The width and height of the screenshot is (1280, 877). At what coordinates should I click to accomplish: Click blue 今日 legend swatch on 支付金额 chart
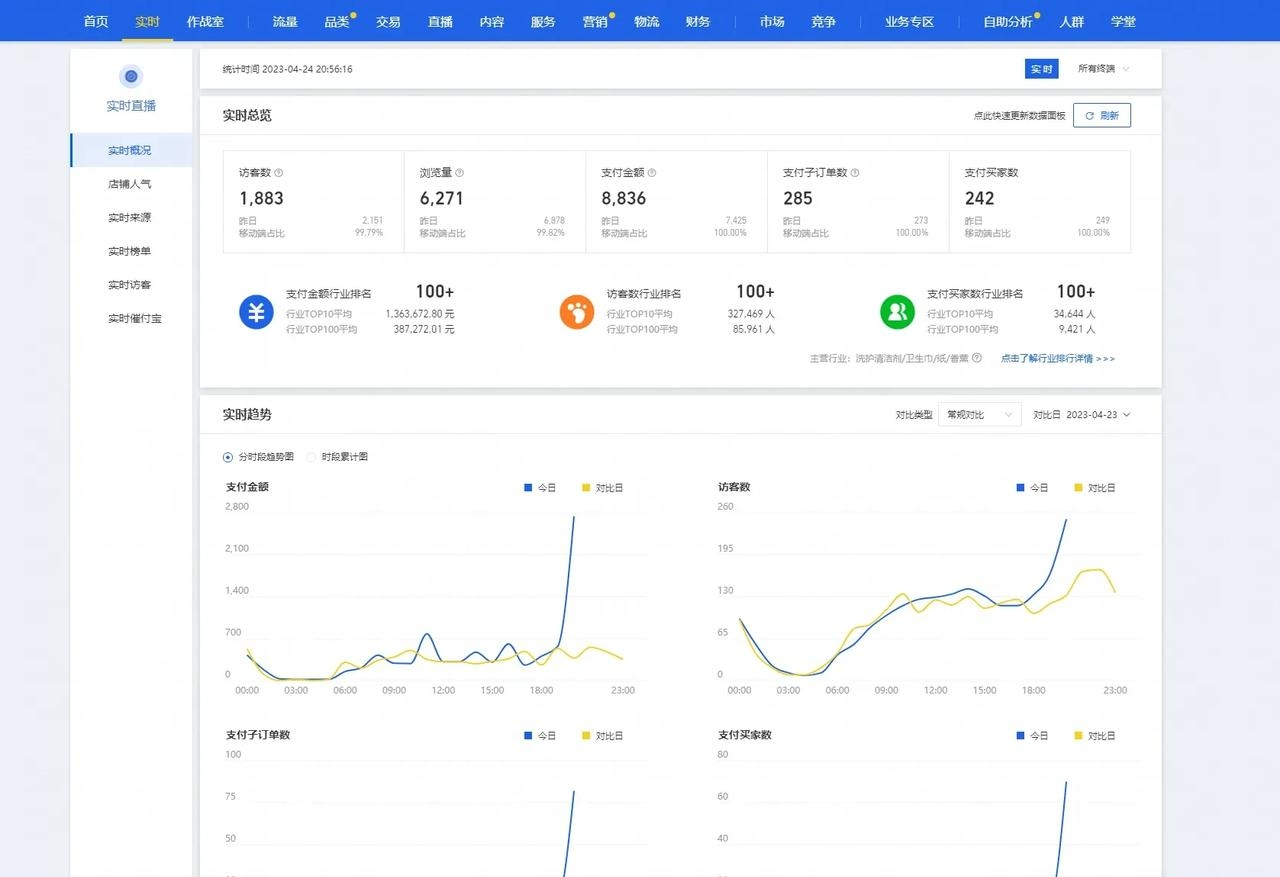529,488
